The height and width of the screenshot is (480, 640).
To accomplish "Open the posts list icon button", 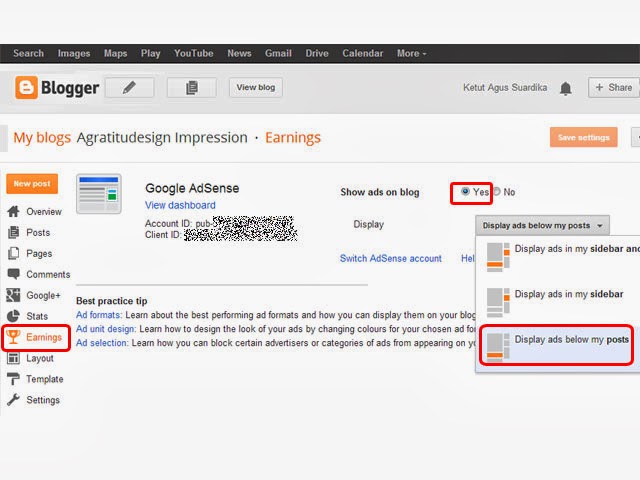I will [191, 87].
